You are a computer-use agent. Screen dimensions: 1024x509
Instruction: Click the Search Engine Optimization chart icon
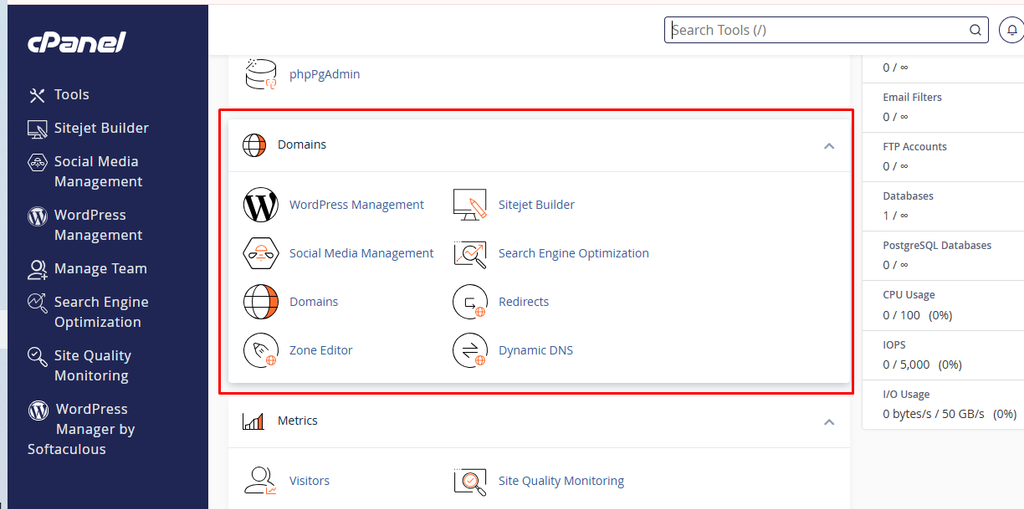point(470,253)
